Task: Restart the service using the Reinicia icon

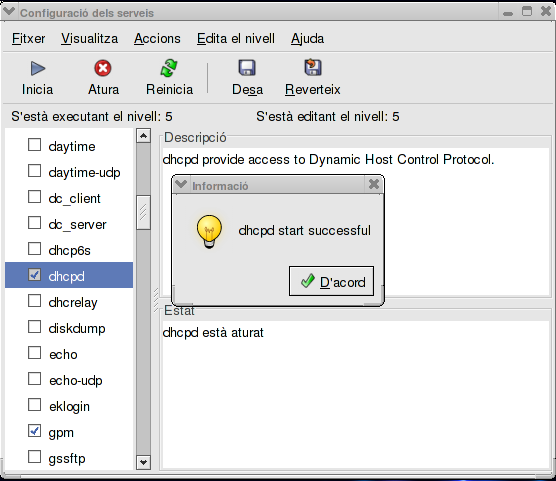Action: (169, 68)
